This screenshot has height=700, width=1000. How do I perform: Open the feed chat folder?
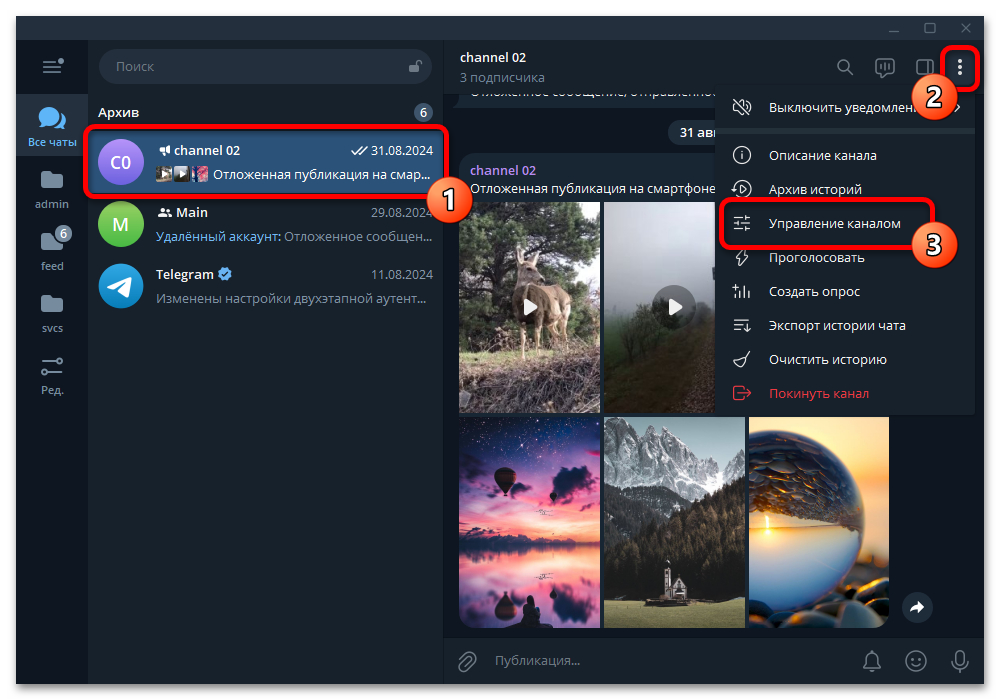tap(52, 251)
